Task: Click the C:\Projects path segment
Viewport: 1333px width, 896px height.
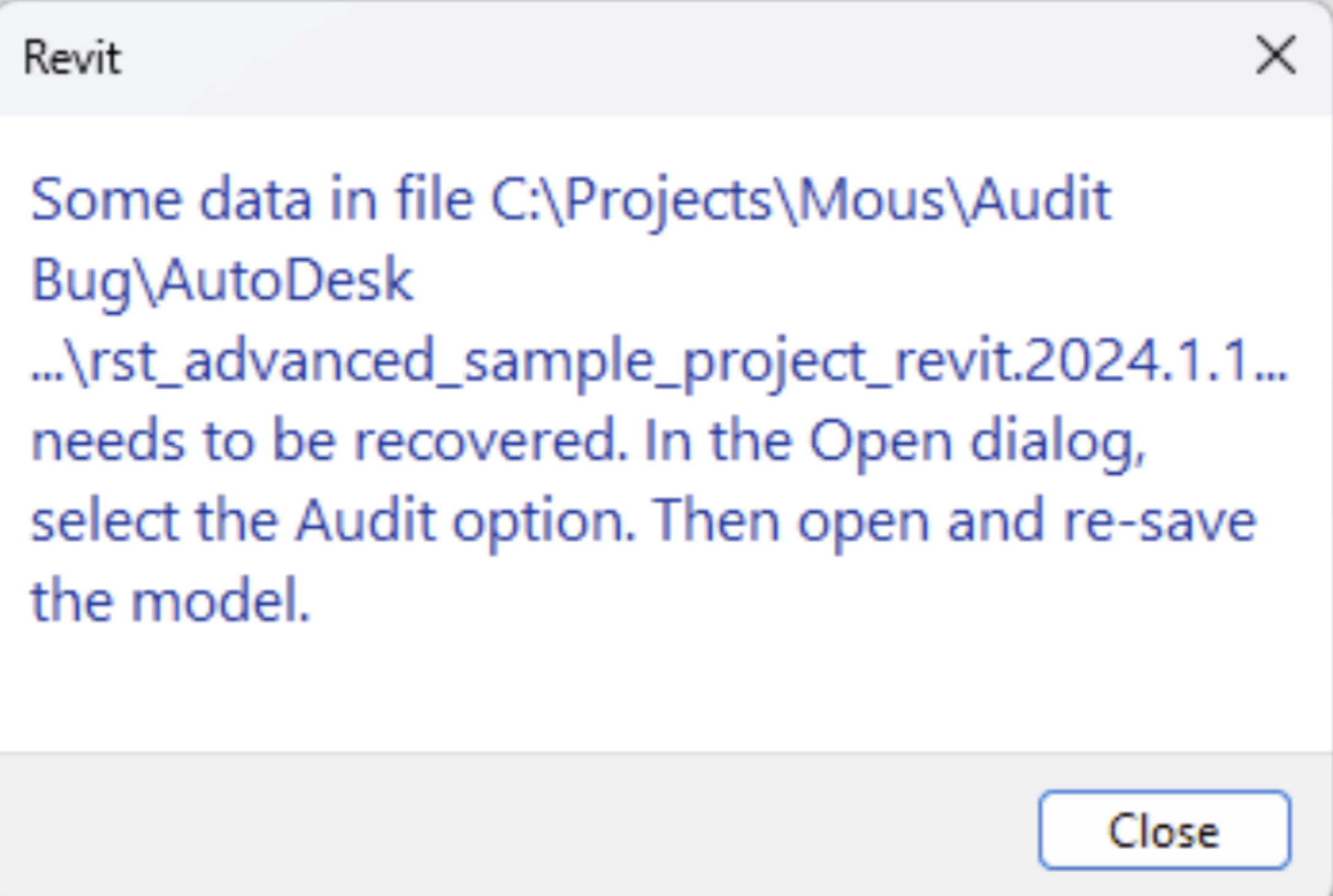Action: point(632,199)
